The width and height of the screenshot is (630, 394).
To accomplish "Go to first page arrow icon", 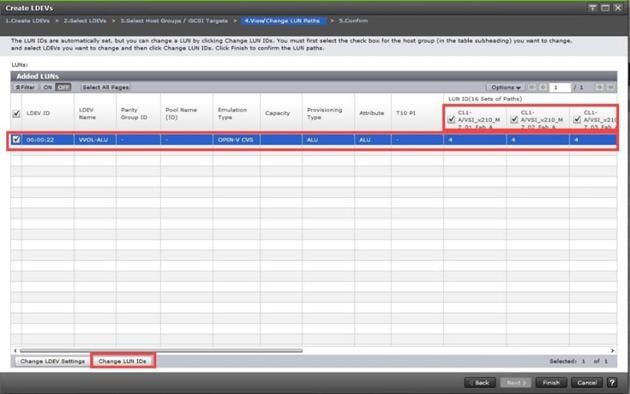I will pyautogui.click(x=532, y=87).
